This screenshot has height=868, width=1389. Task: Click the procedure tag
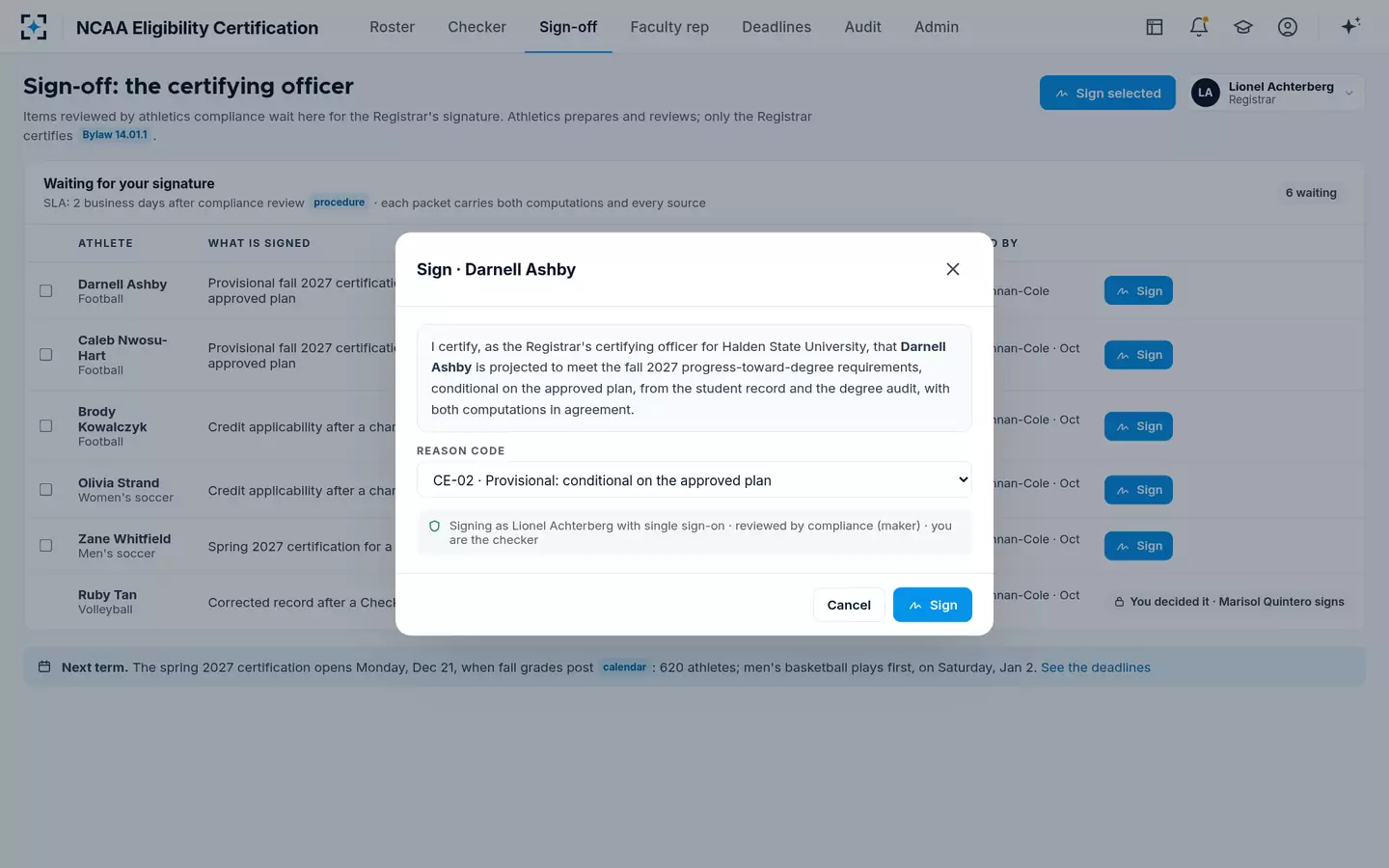click(x=339, y=203)
